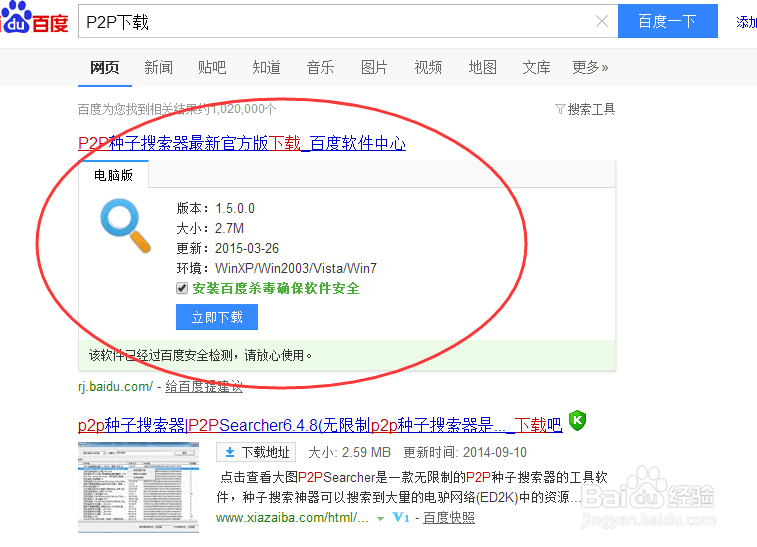Go to the 知道 tab
The width and height of the screenshot is (757, 547).
pyautogui.click(x=266, y=67)
